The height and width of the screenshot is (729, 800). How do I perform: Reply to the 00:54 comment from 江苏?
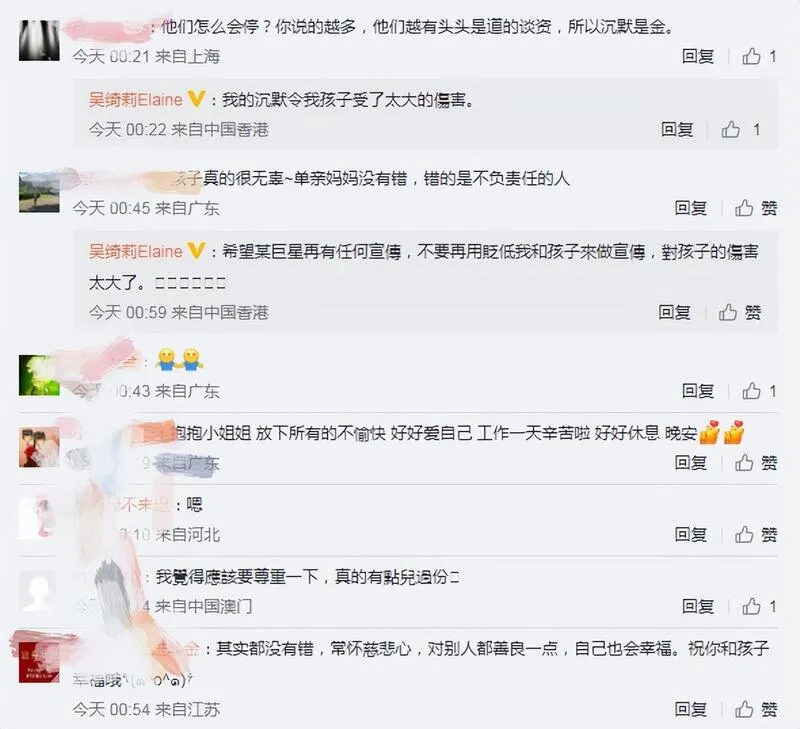tap(690, 709)
